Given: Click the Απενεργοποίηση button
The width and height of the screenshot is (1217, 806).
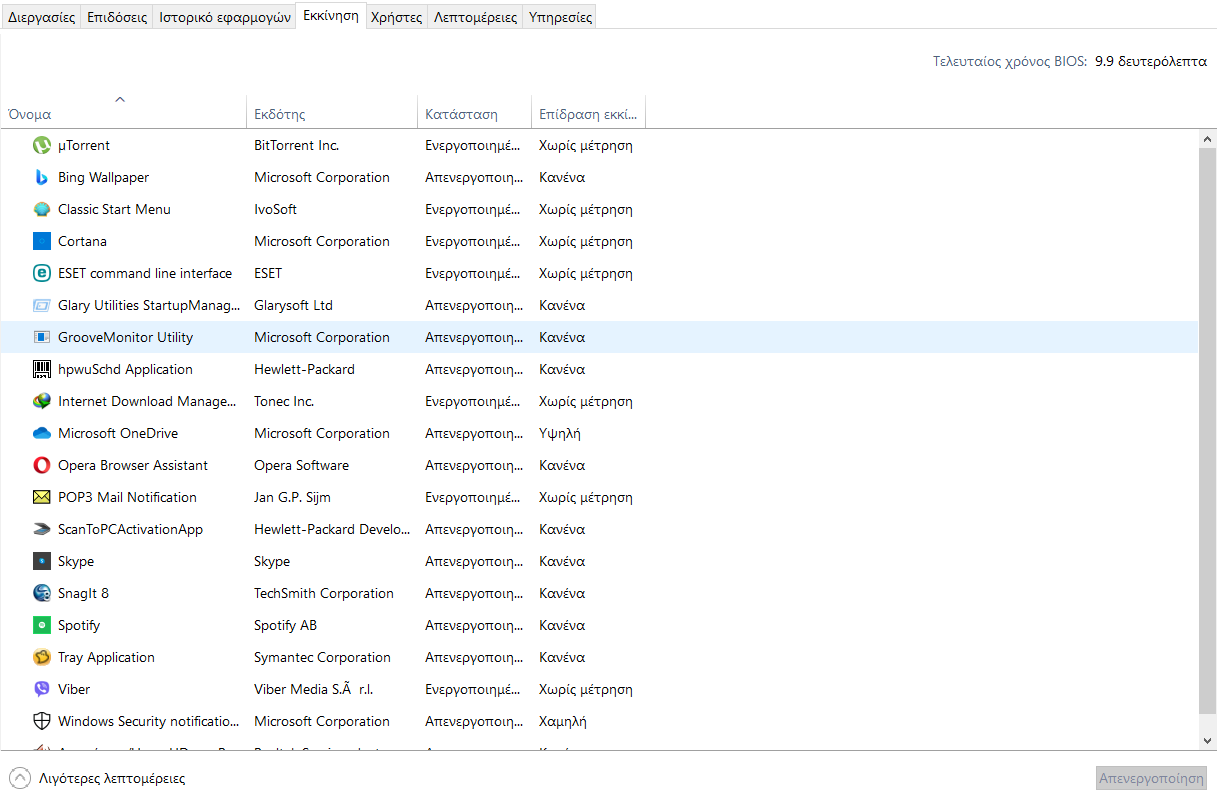Looking at the screenshot, I should click(x=1151, y=778).
